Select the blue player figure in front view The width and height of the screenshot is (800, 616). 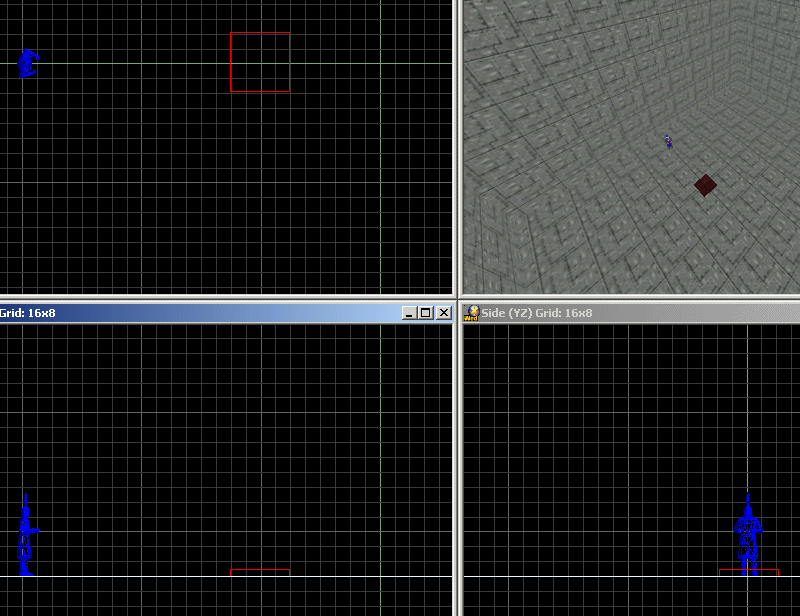[27, 537]
